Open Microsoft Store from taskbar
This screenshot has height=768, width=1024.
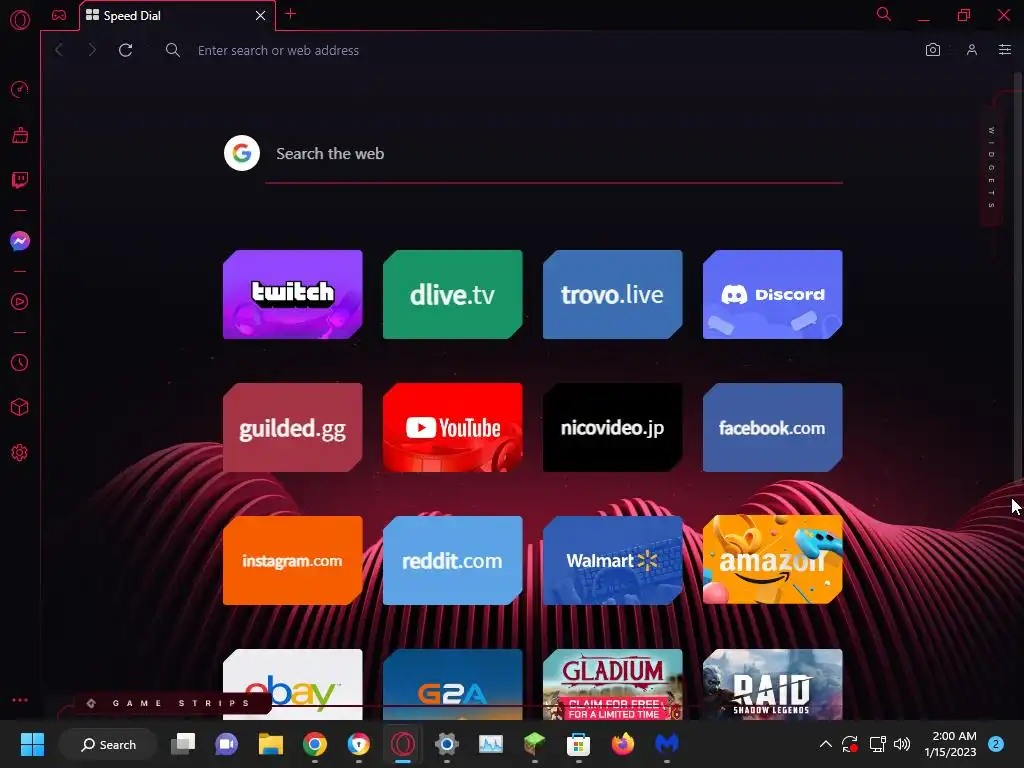click(578, 744)
